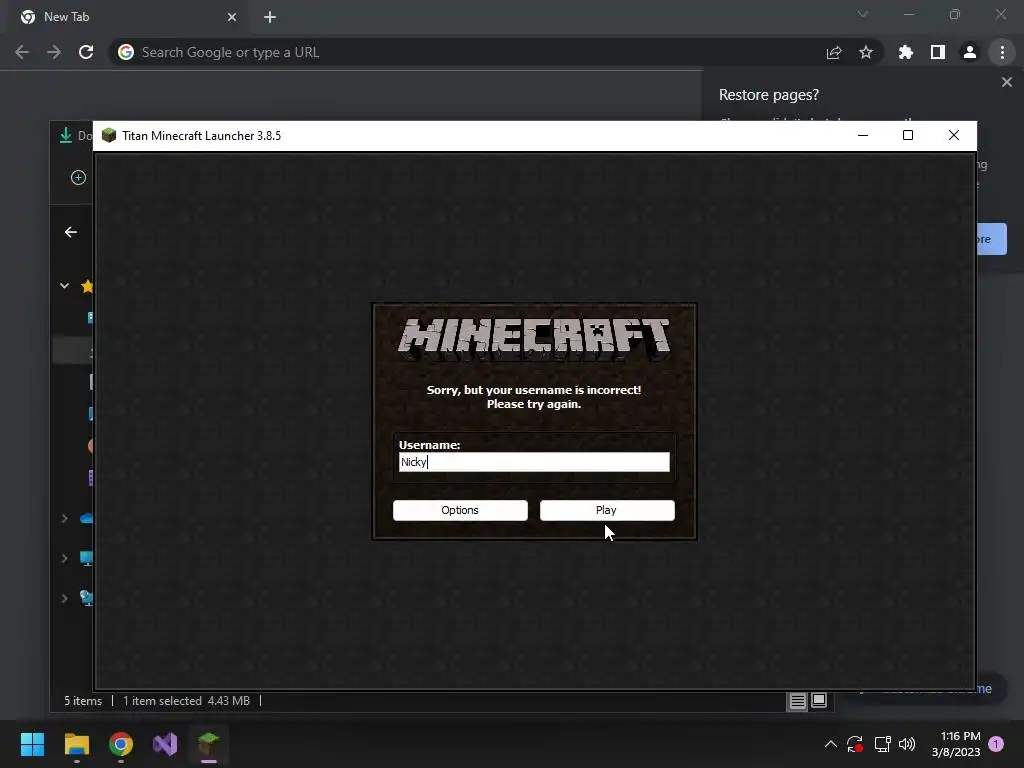Screen dimensions: 1024x768
Task: Click the Chrome reload page icon
Action: pos(86,52)
